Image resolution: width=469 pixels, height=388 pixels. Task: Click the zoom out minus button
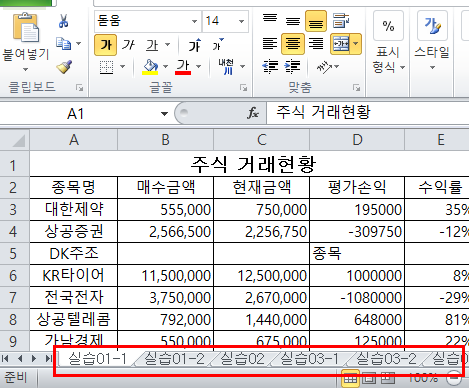454,378
